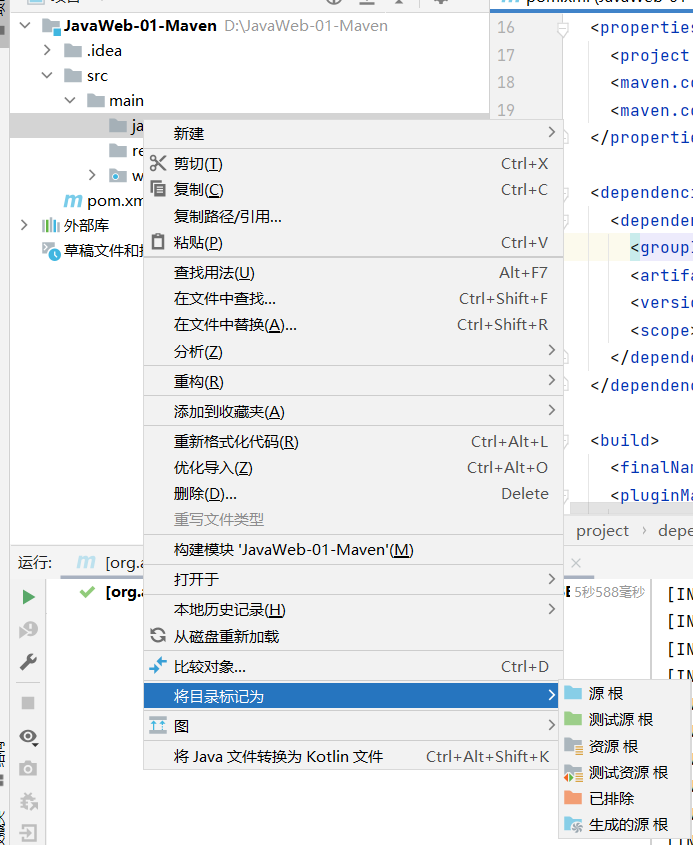The width and height of the screenshot is (693, 845).
Task: Click the eye view options icon
Action: click(28, 737)
